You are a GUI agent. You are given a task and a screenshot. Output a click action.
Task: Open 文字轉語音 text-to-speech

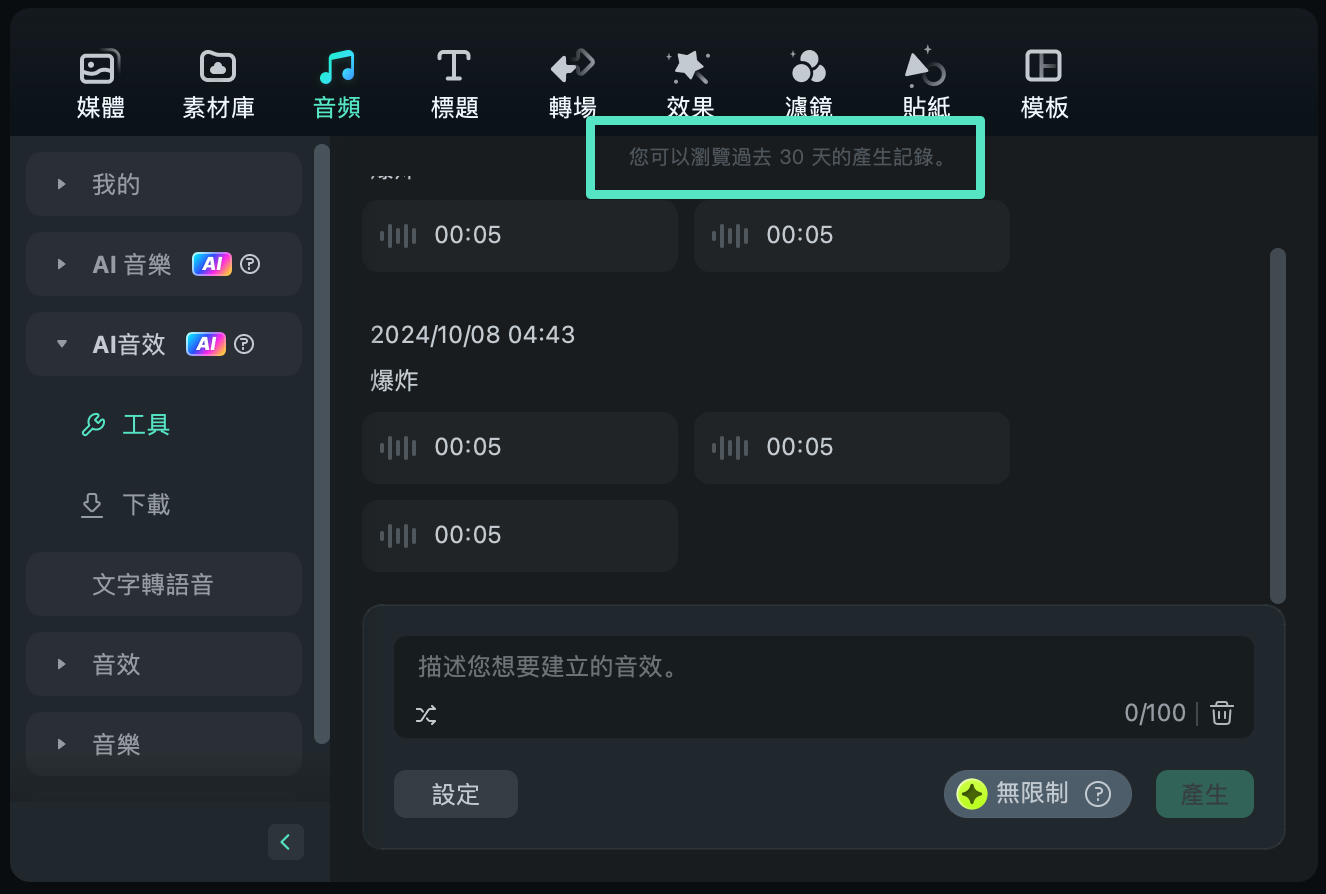click(x=163, y=584)
